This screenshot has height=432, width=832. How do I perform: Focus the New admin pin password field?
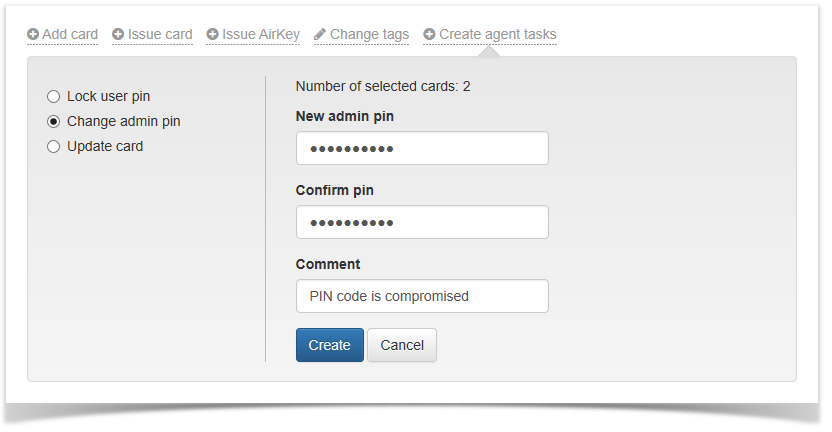pyautogui.click(x=422, y=148)
